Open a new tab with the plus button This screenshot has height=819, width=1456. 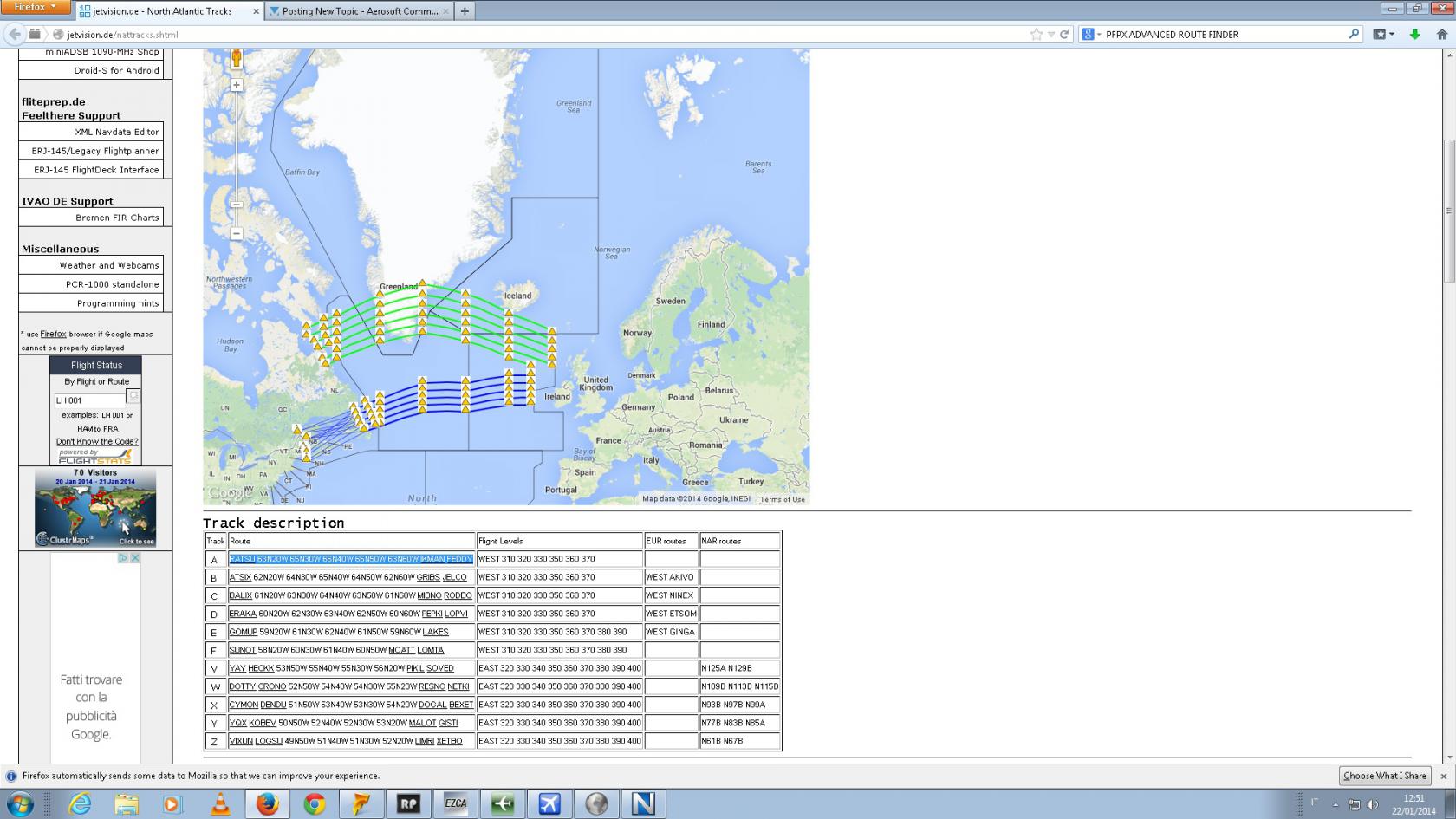pyautogui.click(x=465, y=11)
